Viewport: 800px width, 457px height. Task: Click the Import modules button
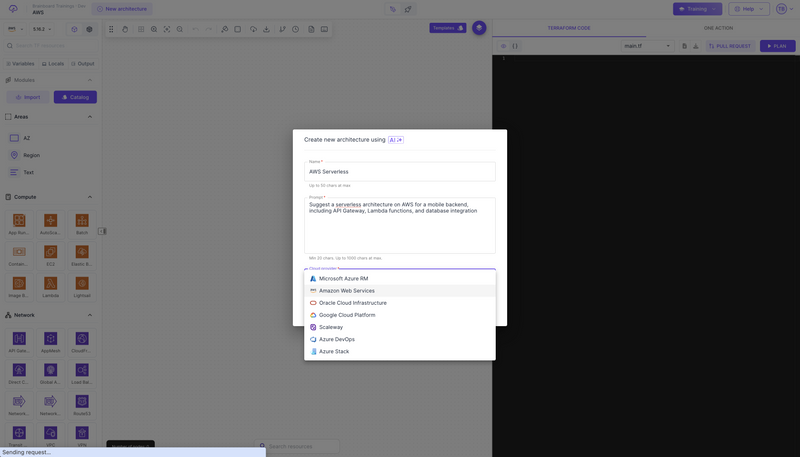[x=28, y=97]
